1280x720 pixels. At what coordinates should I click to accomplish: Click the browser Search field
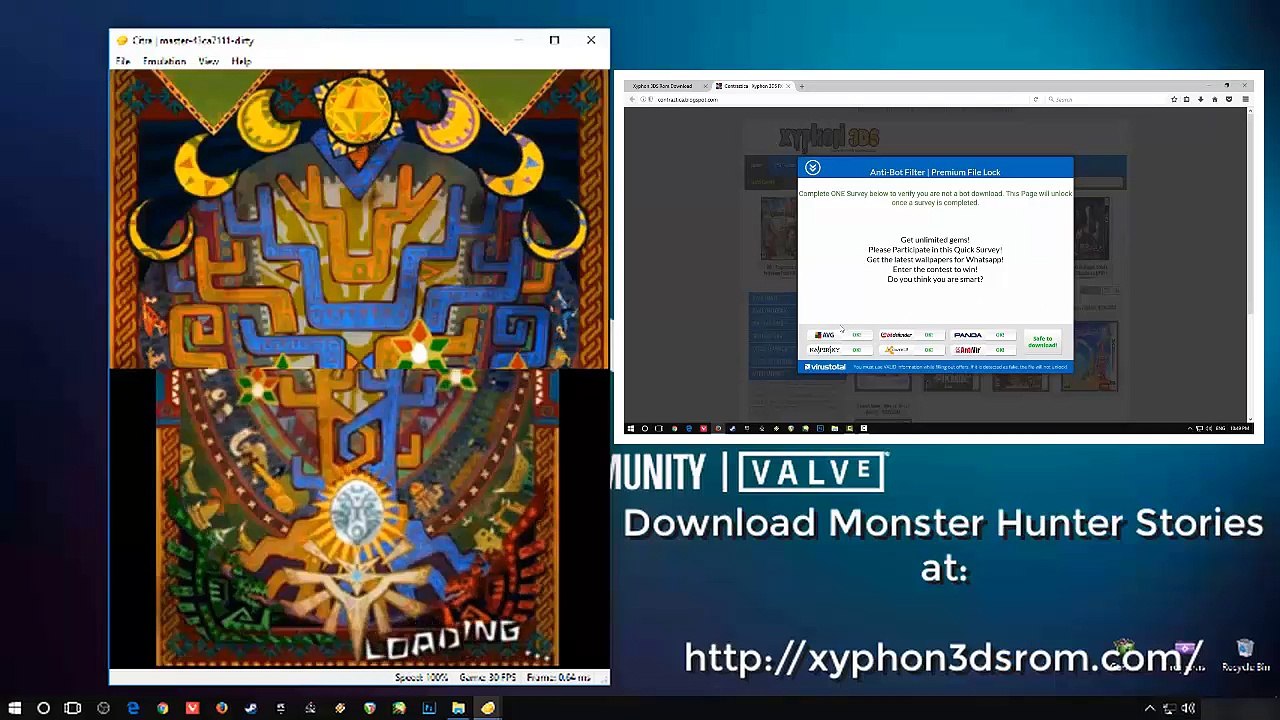coord(1106,100)
